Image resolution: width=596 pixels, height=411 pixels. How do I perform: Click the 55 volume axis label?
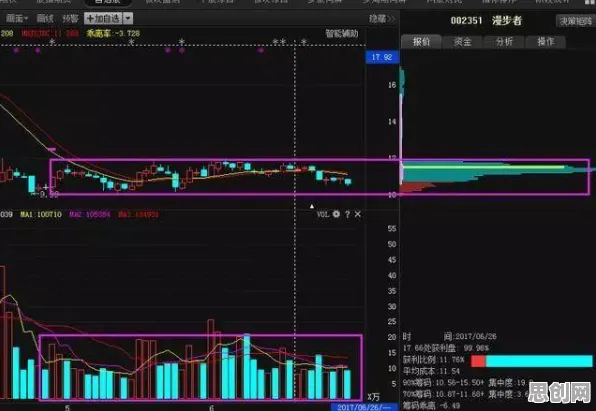[392, 229]
